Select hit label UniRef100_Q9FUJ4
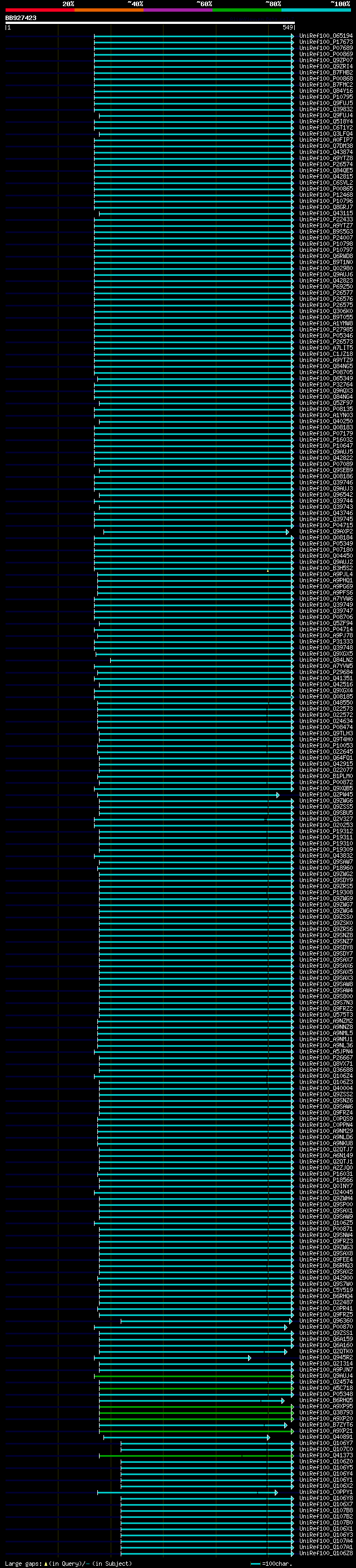The height and width of the screenshot is (1568, 356). (325, 115)
